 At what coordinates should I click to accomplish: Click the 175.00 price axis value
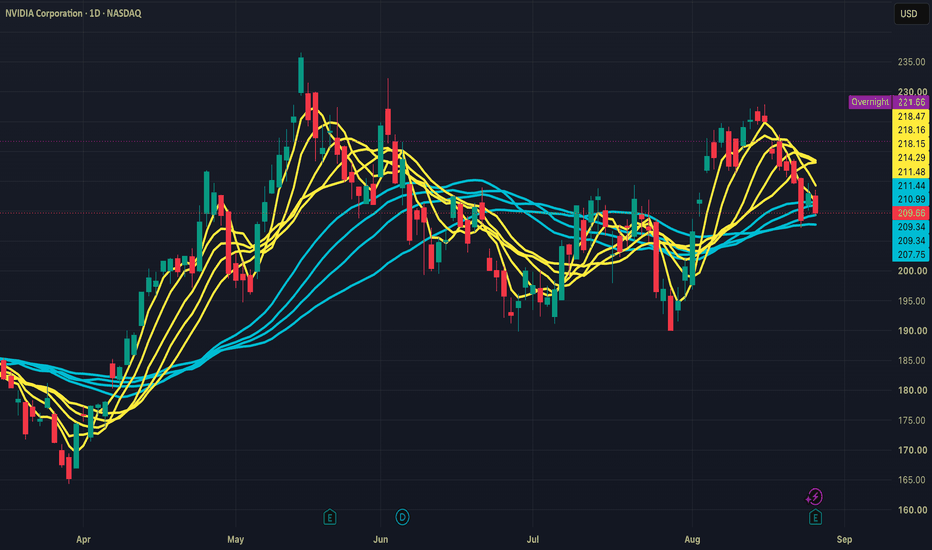coord(912,420)
